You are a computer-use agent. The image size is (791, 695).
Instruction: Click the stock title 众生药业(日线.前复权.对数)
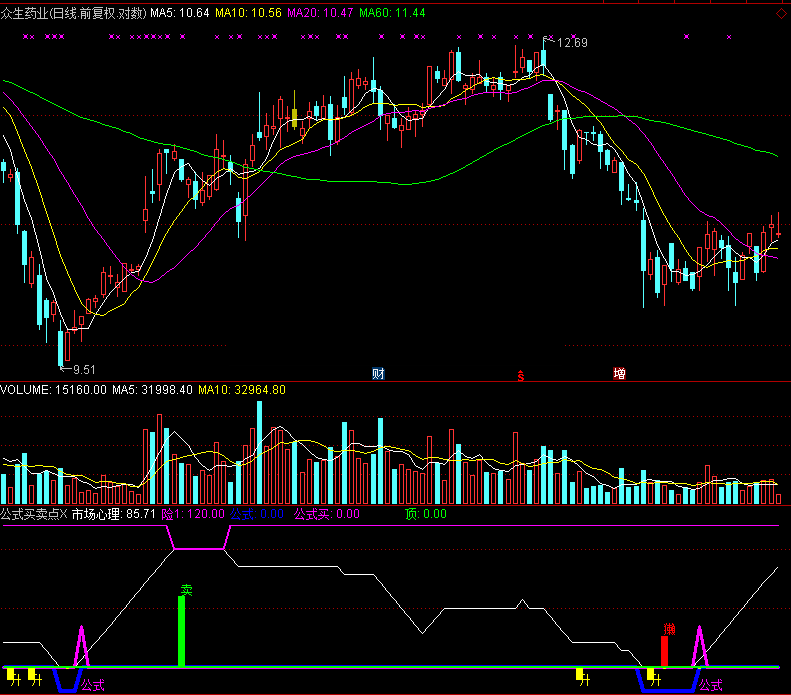click(x=74, y=13)
